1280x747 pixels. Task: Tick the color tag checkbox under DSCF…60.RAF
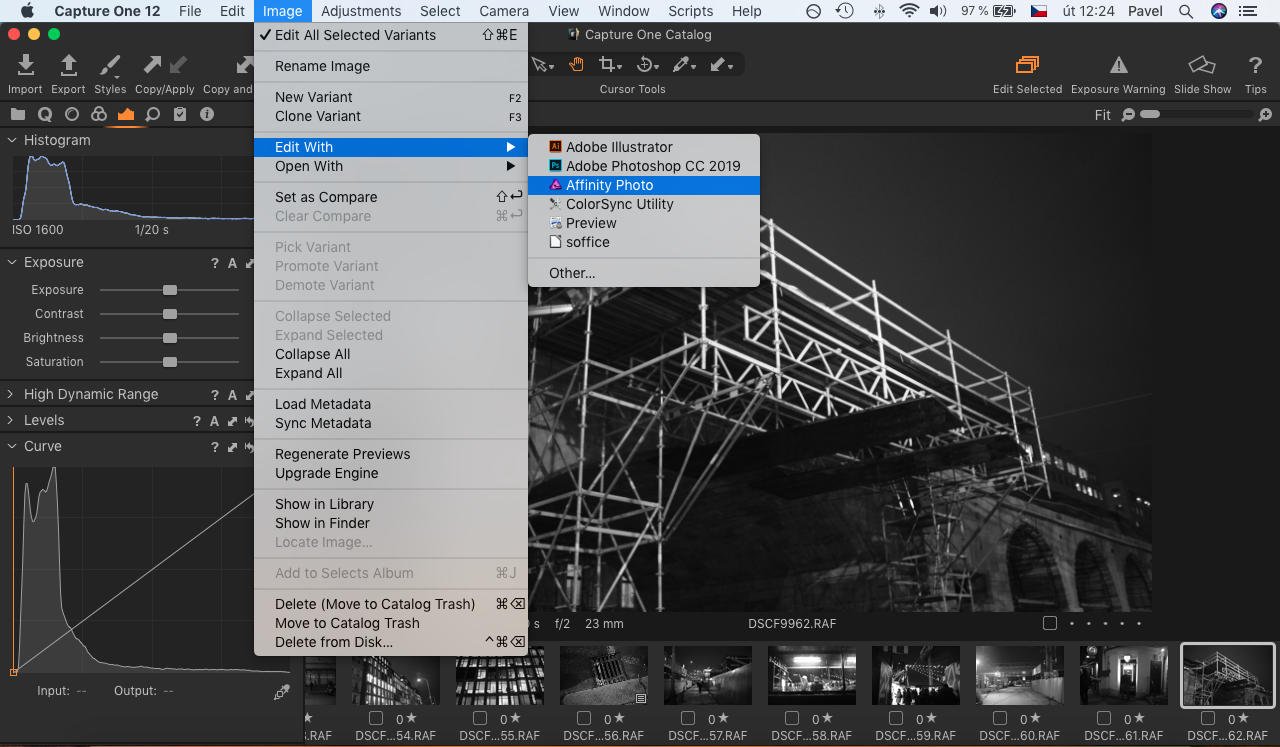(x=1000, y=718)
